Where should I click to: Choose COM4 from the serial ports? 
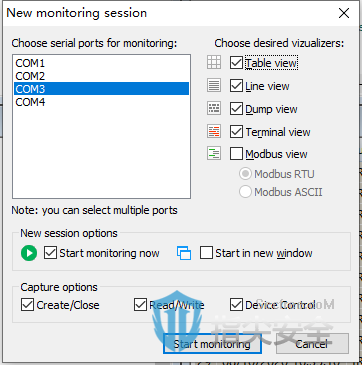pos(101,102)
